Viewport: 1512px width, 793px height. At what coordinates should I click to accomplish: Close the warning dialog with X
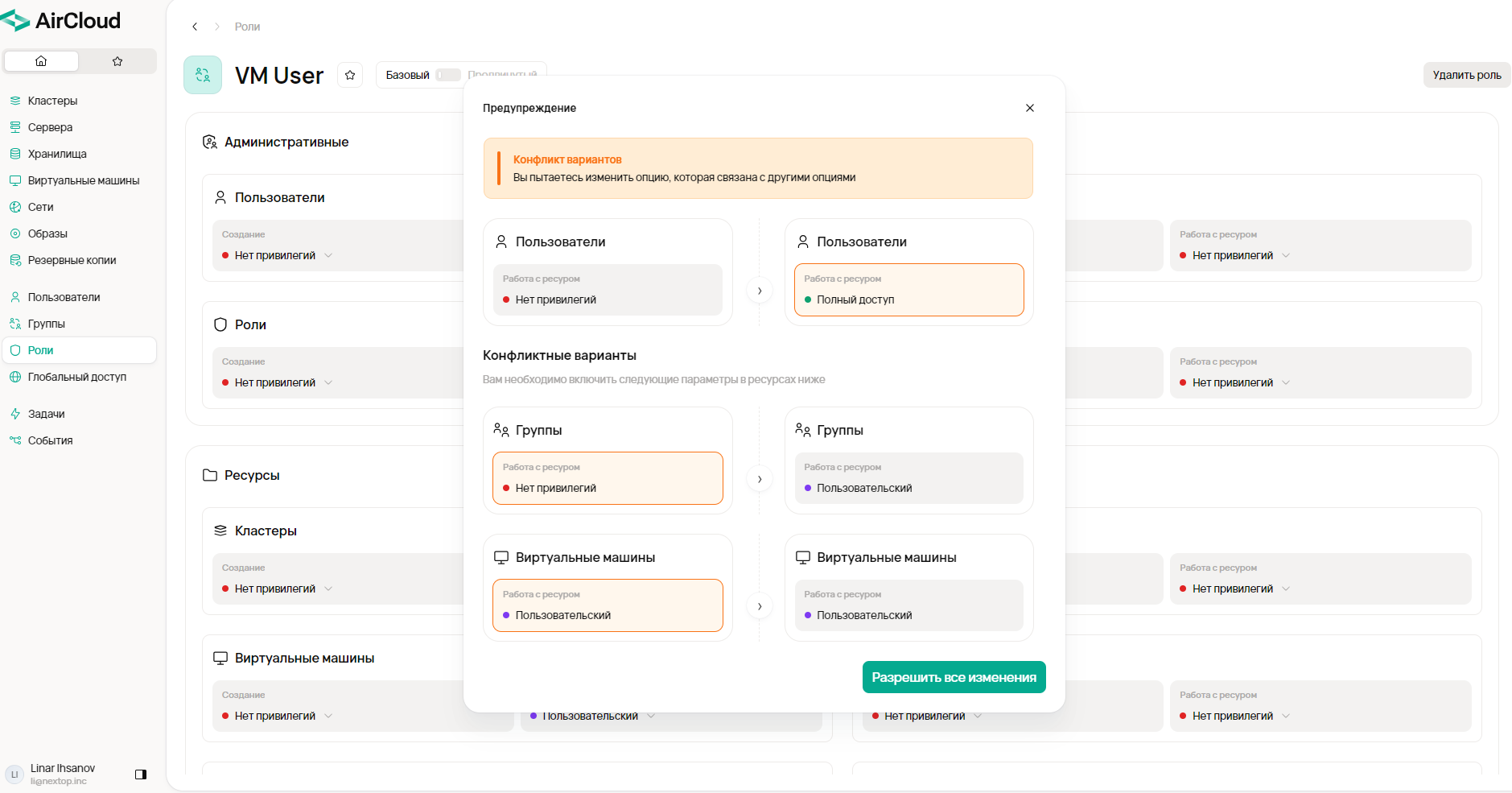(x=1029, y=108)
